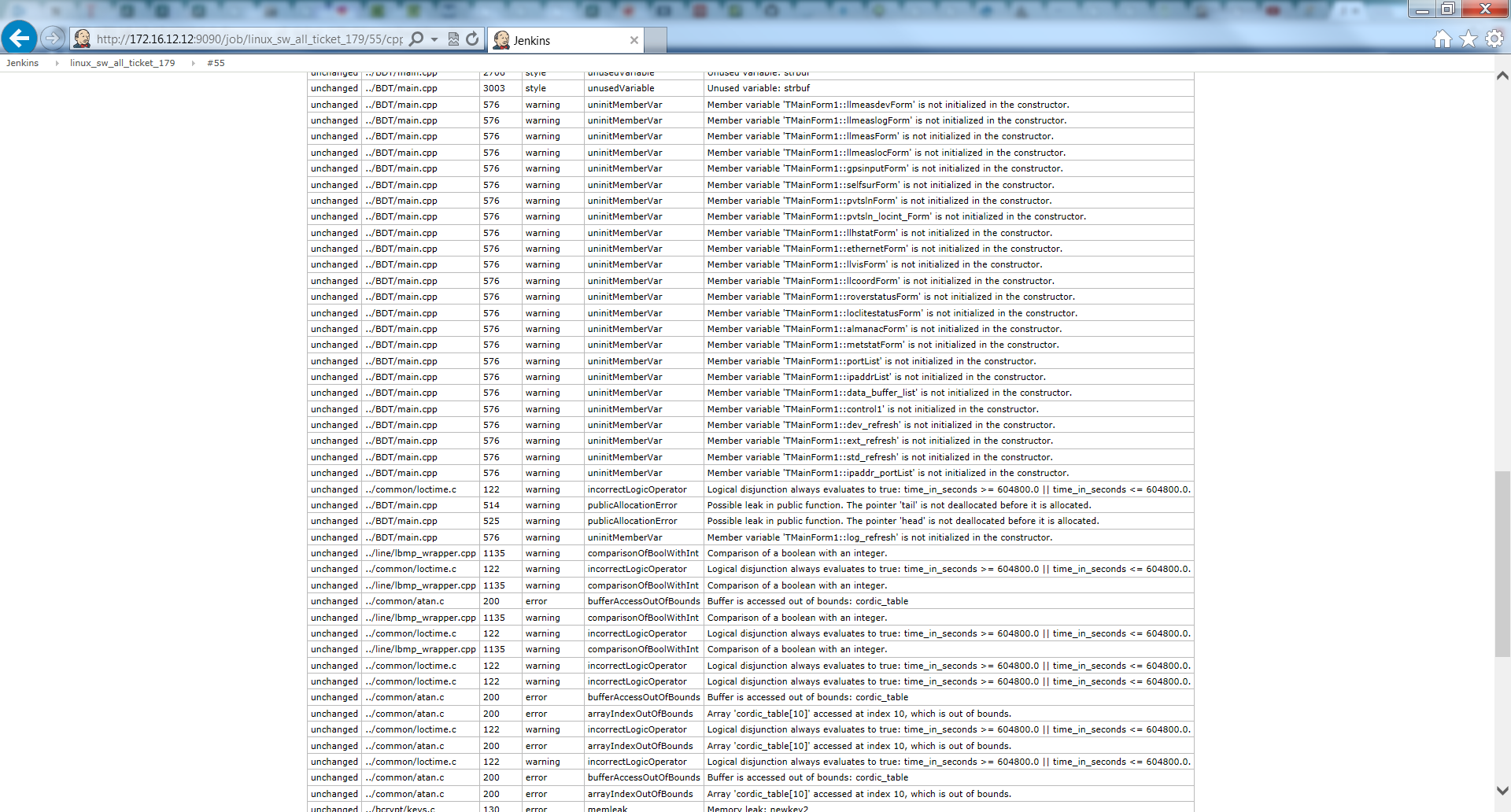Open the Jenkins breadcrumb link
The width and height of the screenshot is (1511, 812).
(22, 63)
